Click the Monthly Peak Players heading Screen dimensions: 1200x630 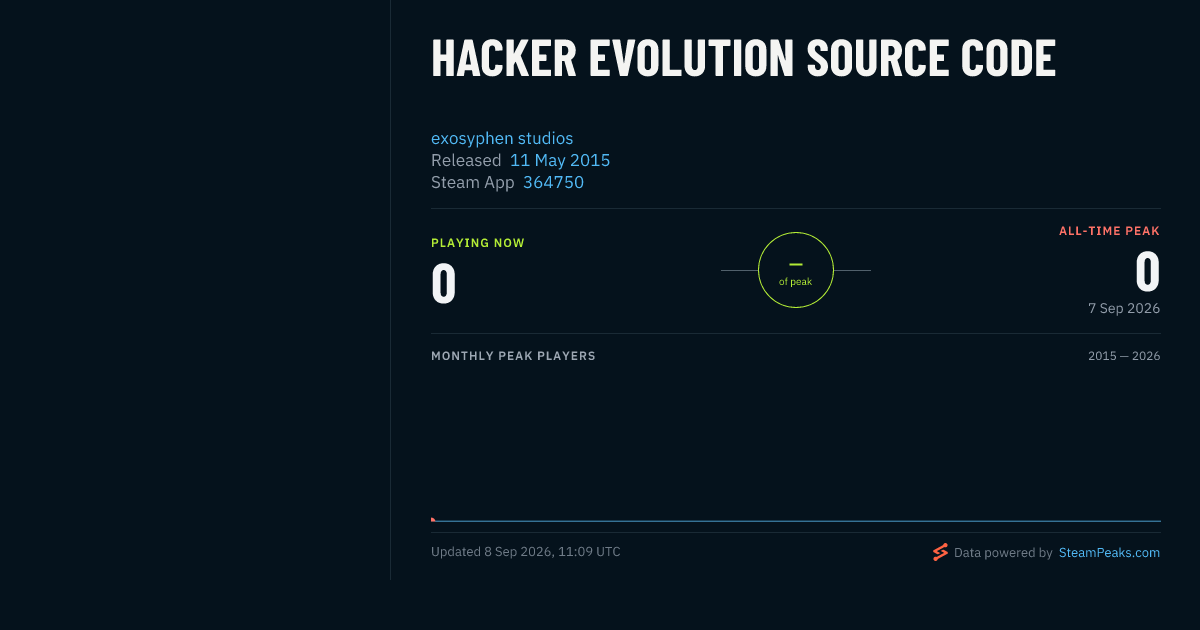point(513,356)
